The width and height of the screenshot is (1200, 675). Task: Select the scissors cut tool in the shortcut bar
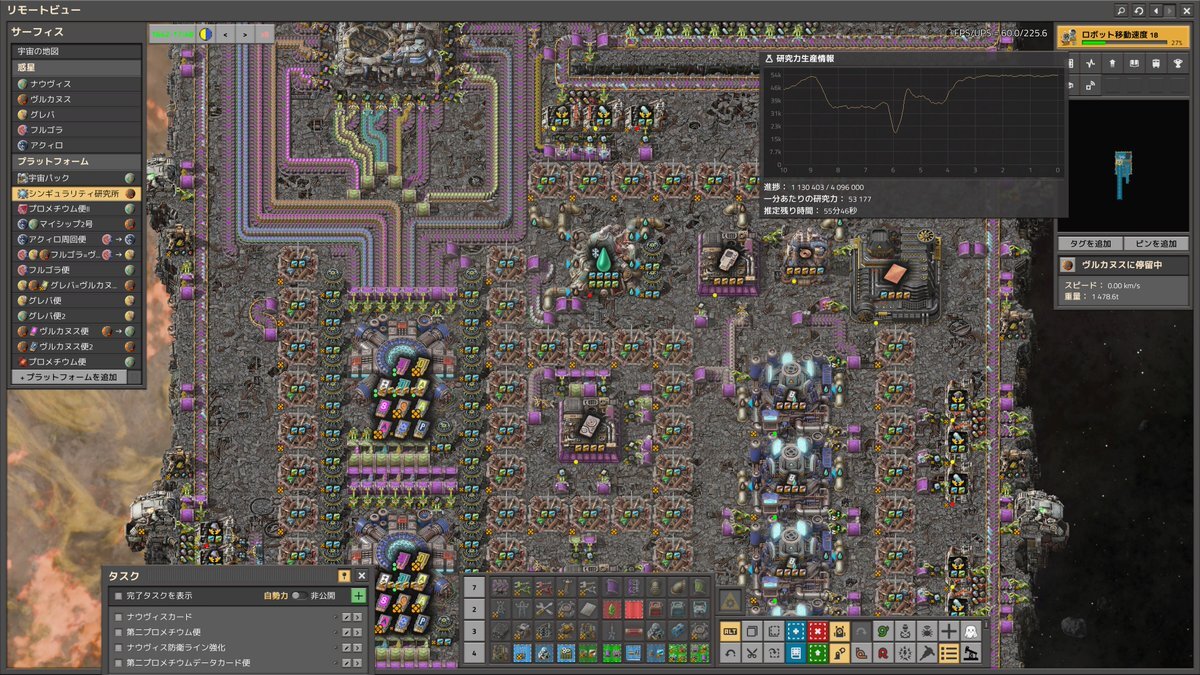tap(751, 653)
